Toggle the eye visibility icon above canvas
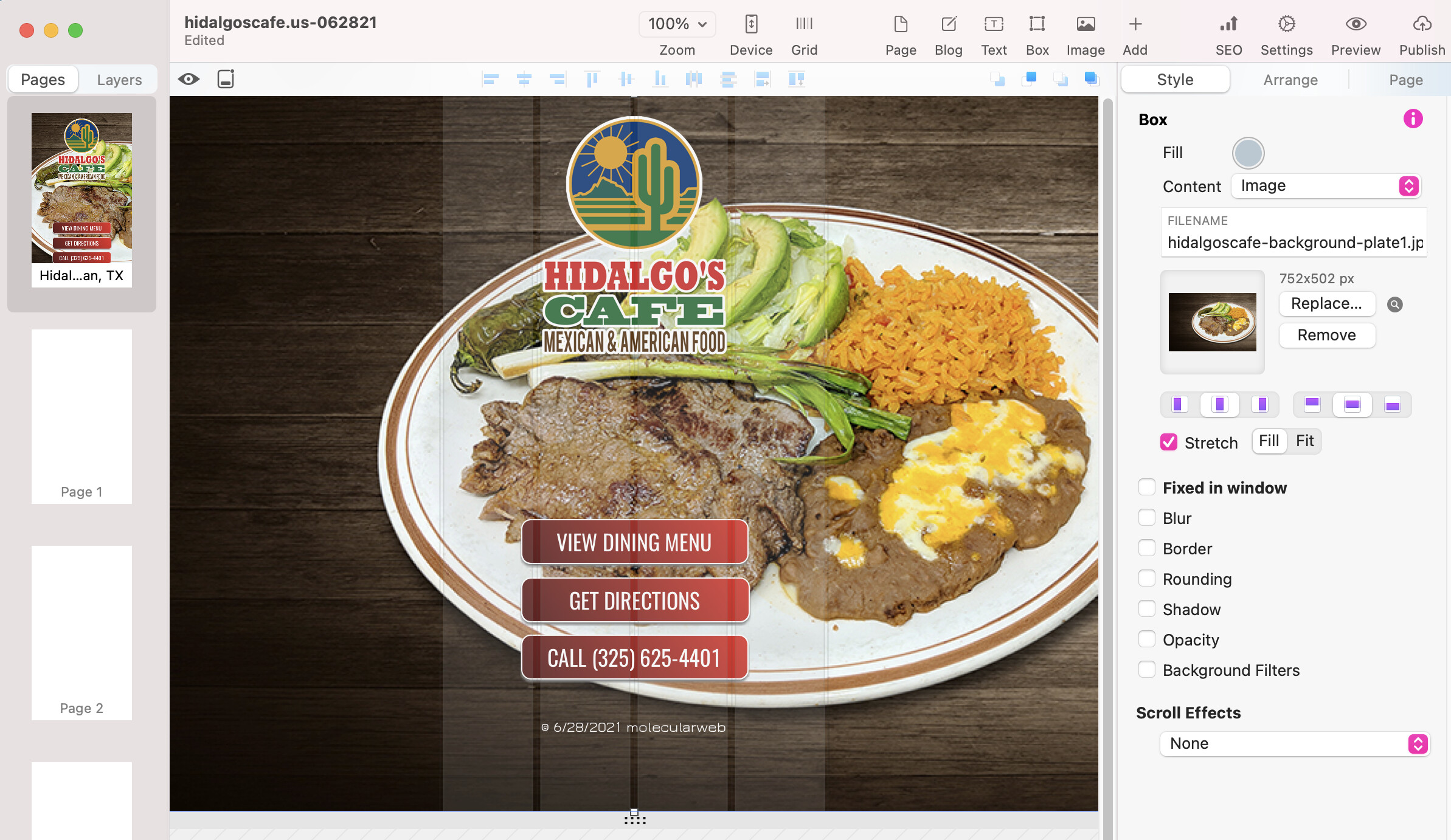 tap(189, 79)
